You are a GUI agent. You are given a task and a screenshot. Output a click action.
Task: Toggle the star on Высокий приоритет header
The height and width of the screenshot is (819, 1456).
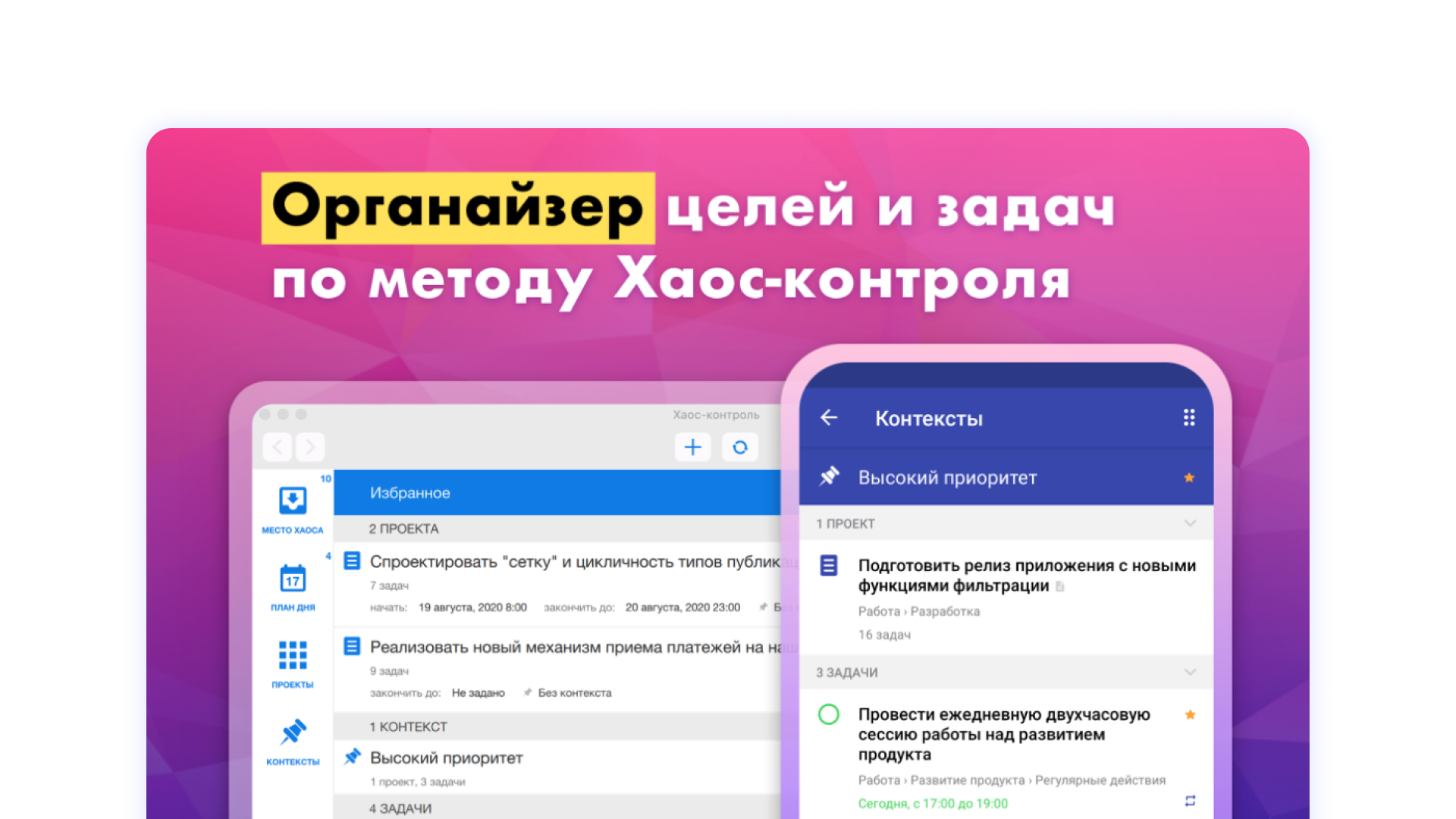(x=1189, y=478)
